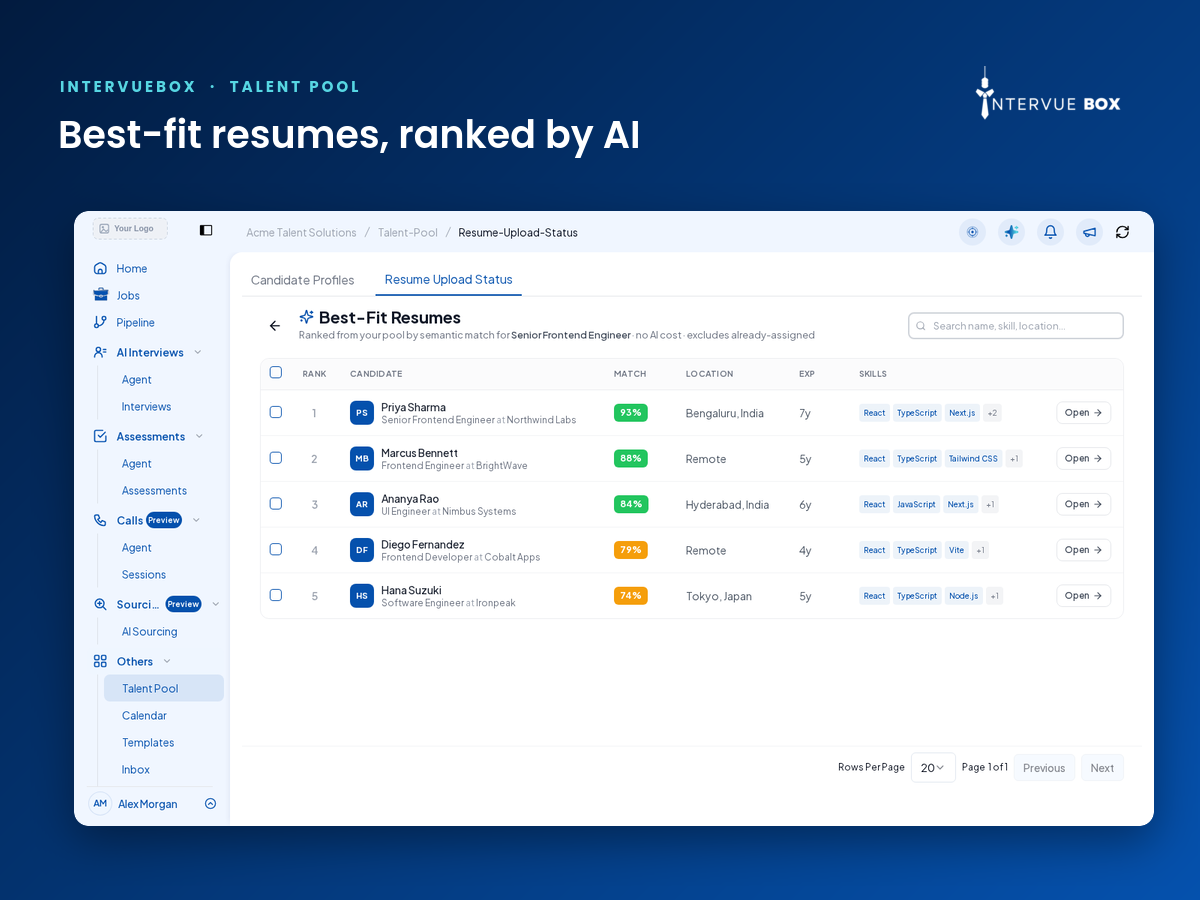This screenshot has height=900, width=1200.
Task: Open Alex Morgan account menu chevron
Action: [x=210, y=803]
